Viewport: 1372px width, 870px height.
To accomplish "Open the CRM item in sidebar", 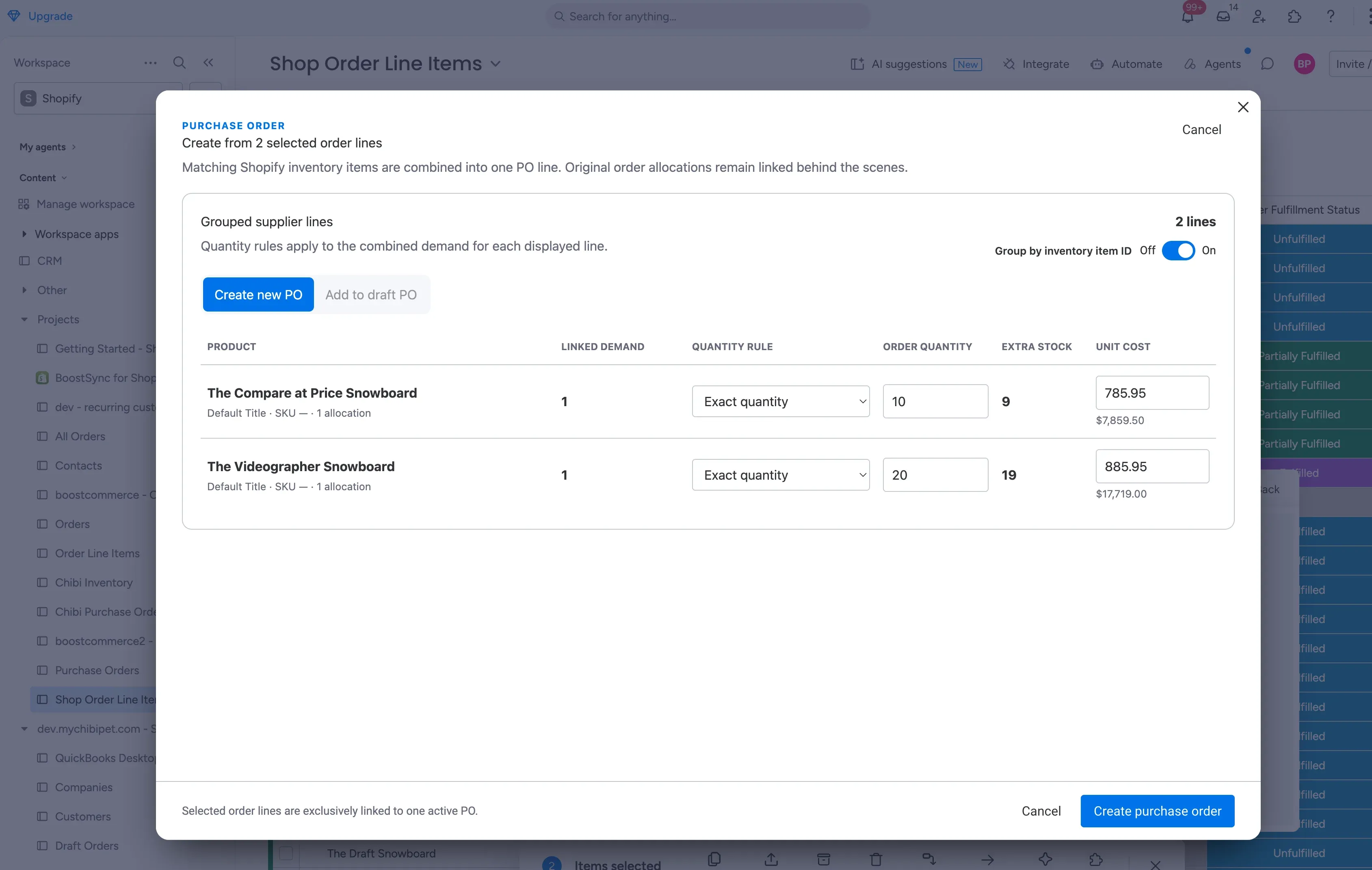I will point(49,260).
